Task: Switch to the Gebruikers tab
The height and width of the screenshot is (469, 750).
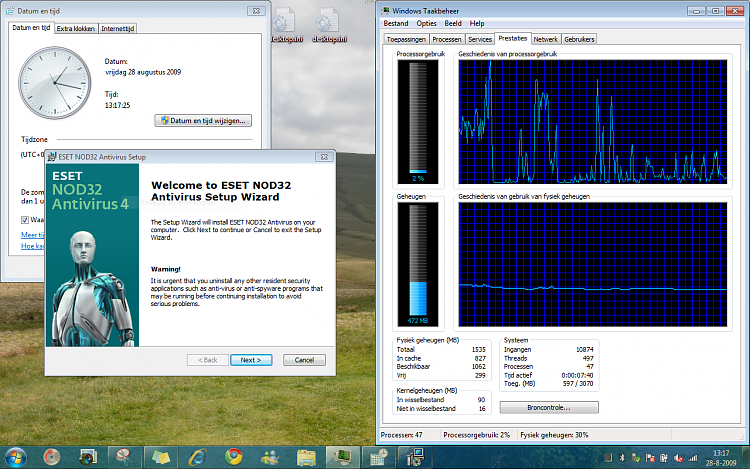Action: pyautogui.click(x=579, y=39)
